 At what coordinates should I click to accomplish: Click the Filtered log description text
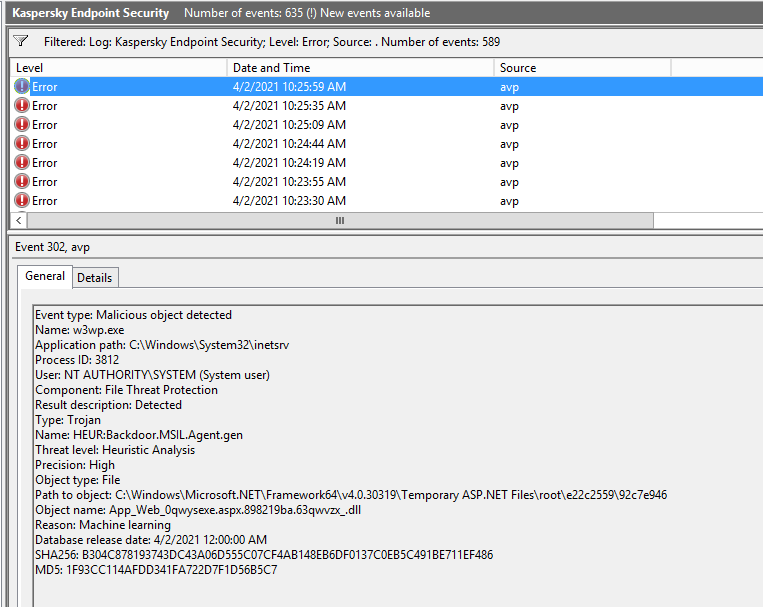point(272,42)
